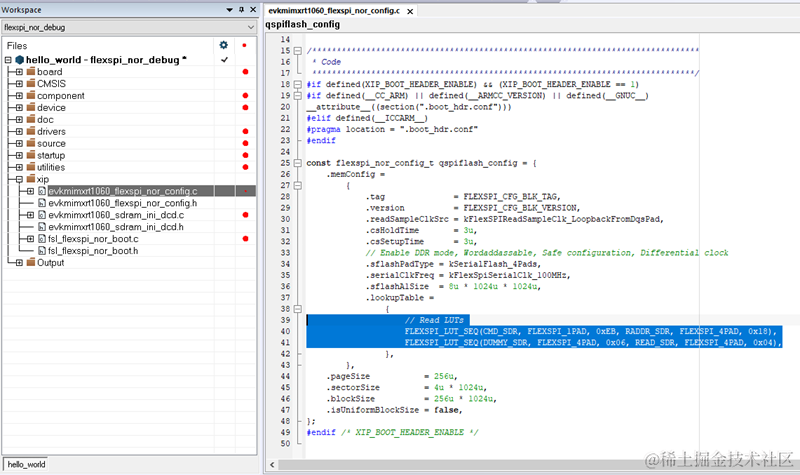800x475 pixels.
Task: Click editor horizontal scrollbar left arrow
Action: click(272, 464)
